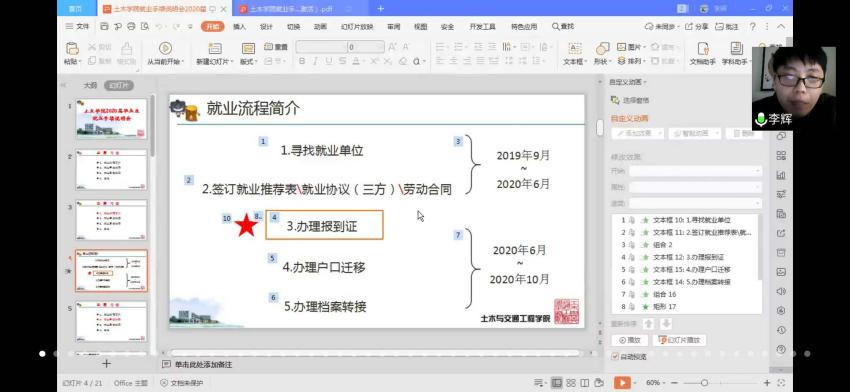Toggle underline formatting
Viewport: 850px width, 392px height.
pyautogui.click(x=329, y=61)
